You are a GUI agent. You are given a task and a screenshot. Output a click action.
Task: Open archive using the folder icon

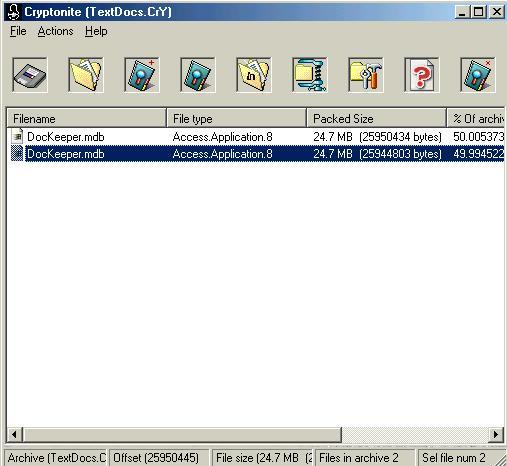(86, 75)
